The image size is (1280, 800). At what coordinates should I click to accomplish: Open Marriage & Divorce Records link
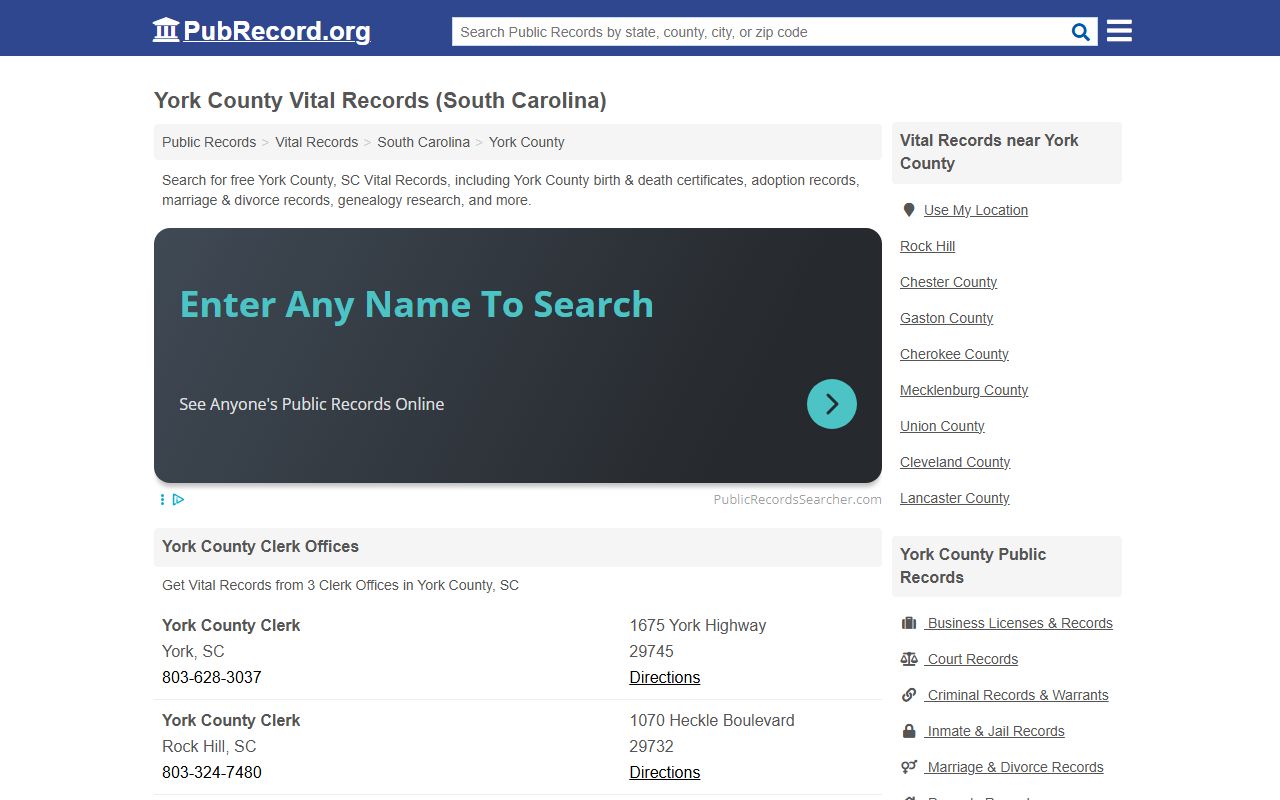1014,767
